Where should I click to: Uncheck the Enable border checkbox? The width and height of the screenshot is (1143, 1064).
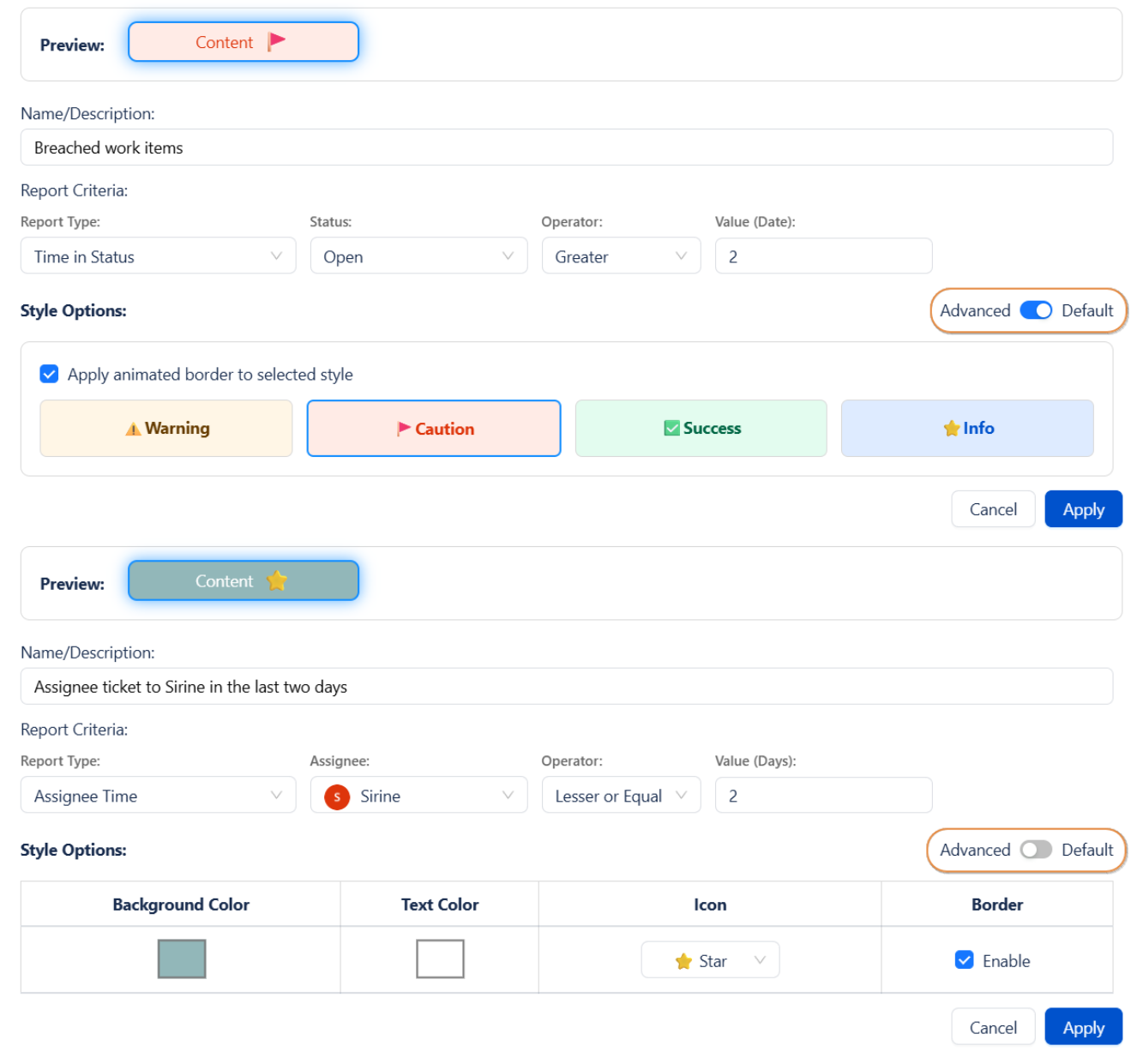tap(965, 960)
